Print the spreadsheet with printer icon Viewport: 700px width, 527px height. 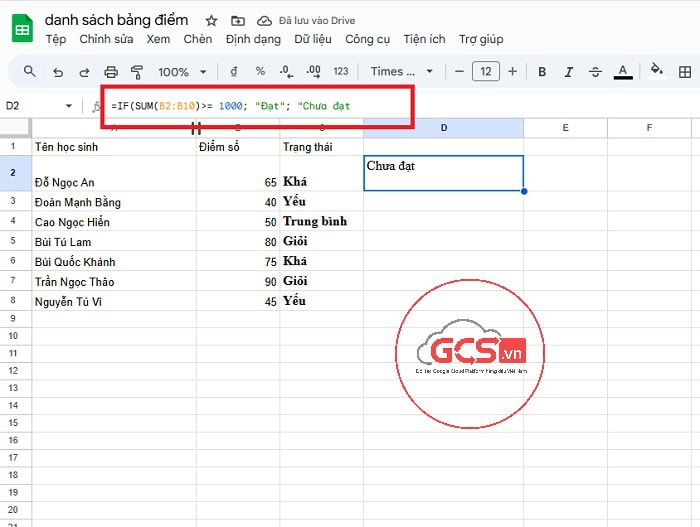[111, 72]
